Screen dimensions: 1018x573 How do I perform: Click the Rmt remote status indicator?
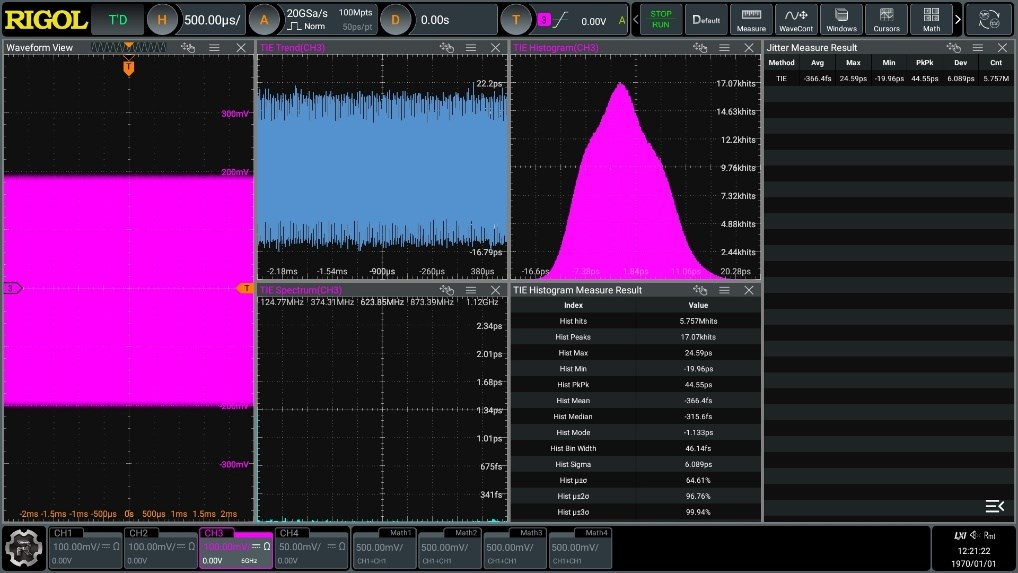pos(989,535)
